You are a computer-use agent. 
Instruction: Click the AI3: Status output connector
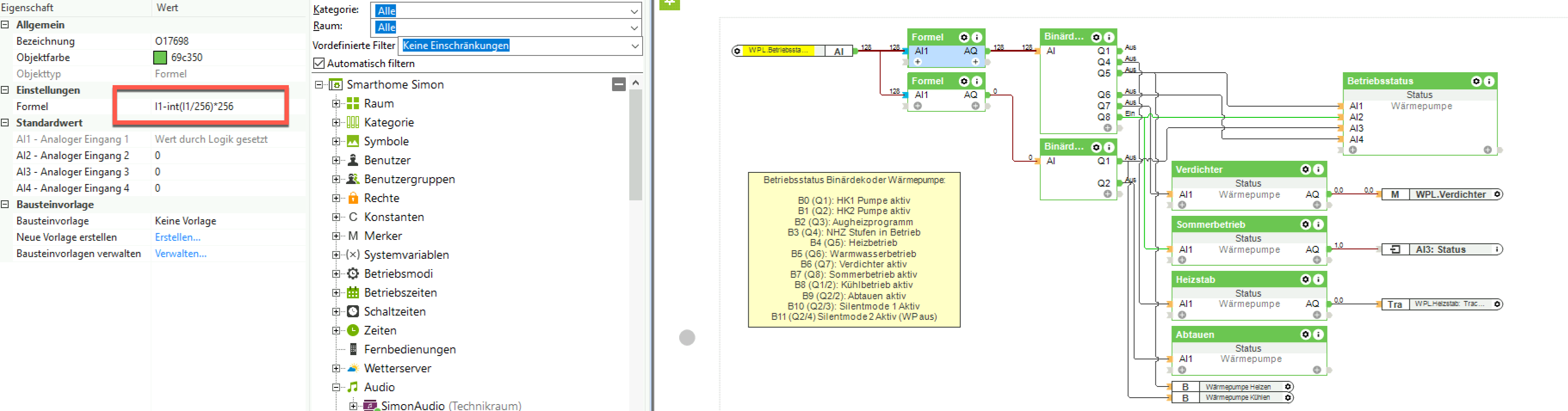[x=1441, y=250]
